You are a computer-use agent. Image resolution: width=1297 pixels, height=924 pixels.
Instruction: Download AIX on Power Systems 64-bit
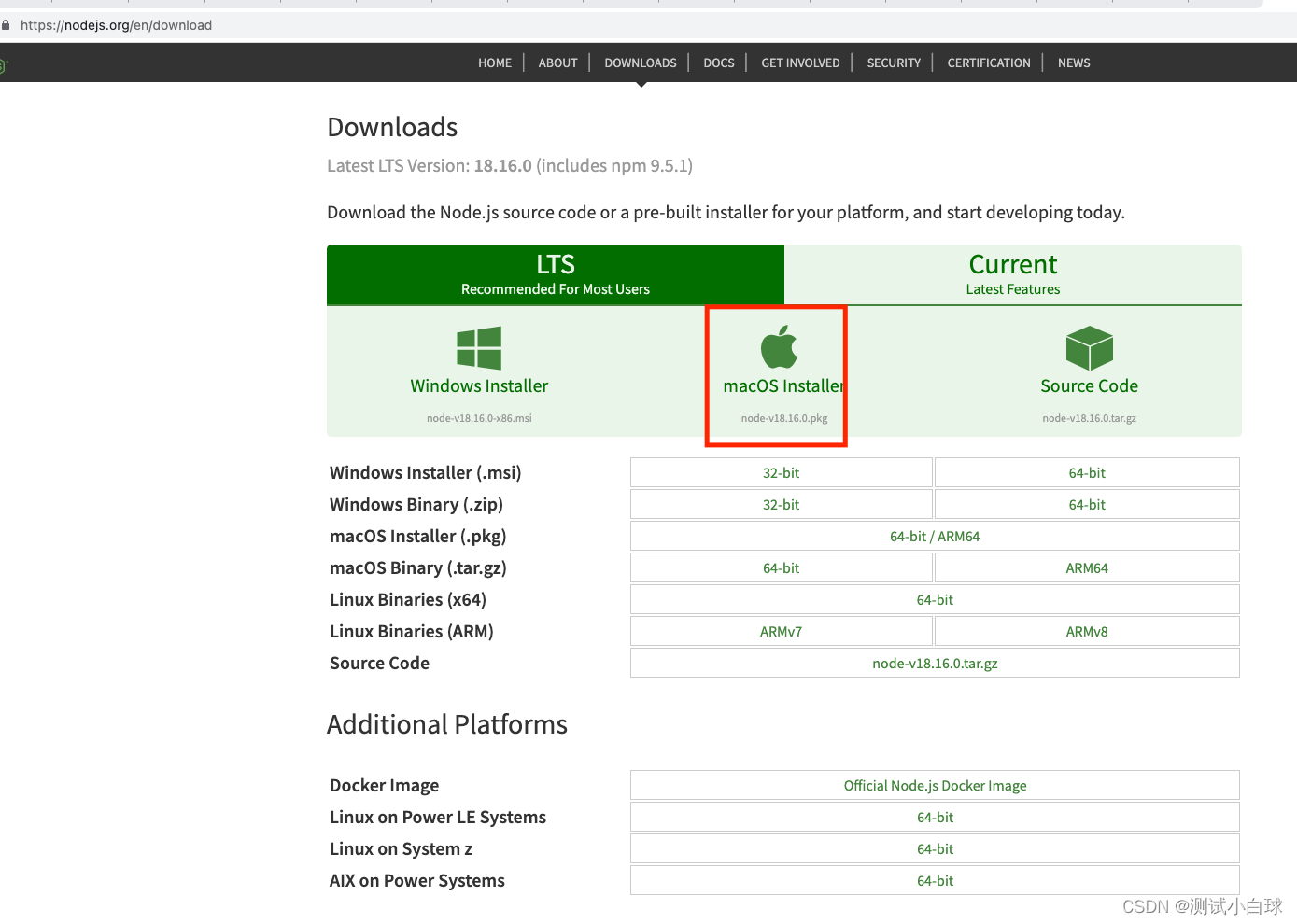[935, 880]
